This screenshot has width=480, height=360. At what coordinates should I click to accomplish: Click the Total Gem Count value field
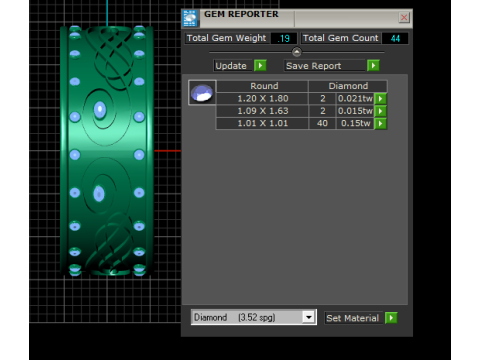[x=395, y=38]
